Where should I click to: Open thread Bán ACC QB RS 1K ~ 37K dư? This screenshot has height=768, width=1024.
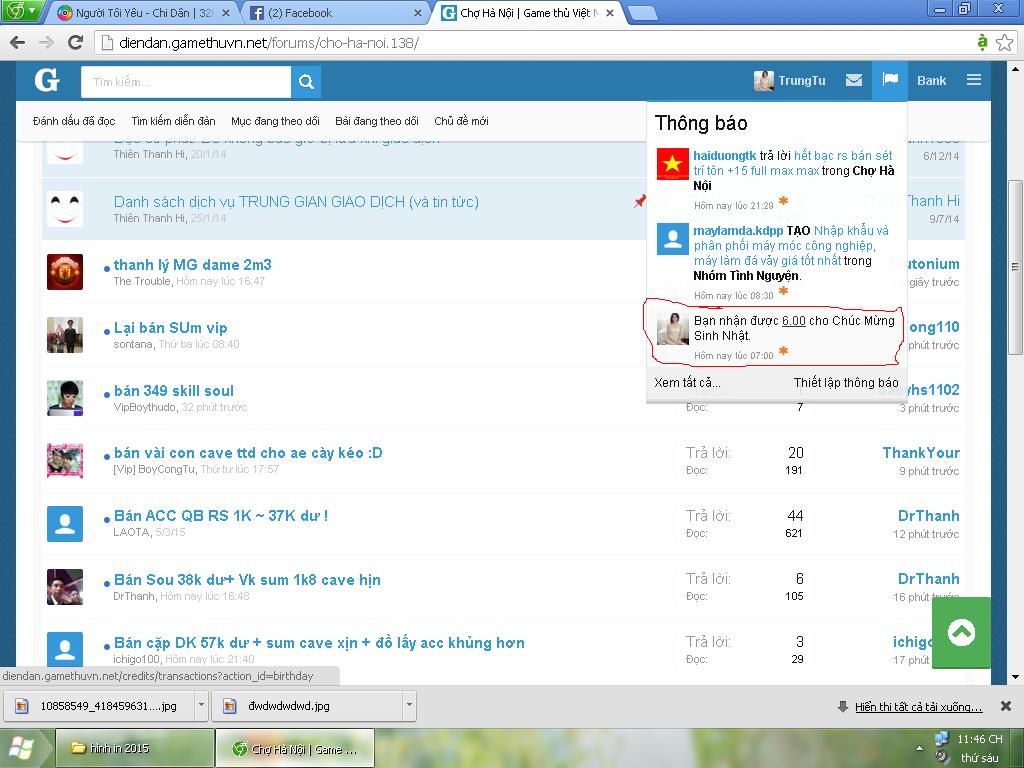221,515
